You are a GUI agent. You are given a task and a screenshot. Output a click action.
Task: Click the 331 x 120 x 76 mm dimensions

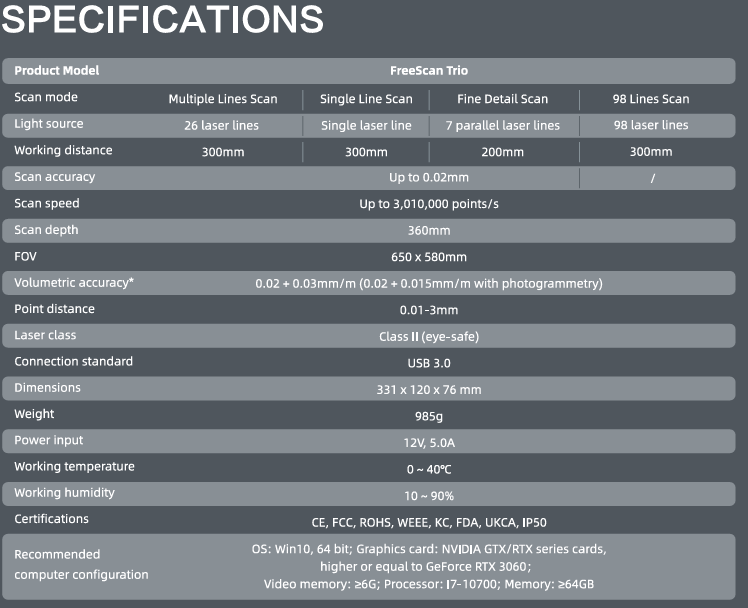pos(428,389)
